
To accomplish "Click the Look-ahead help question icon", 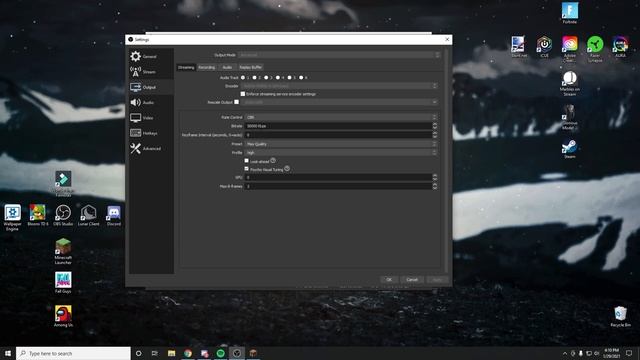I will [273, 160].
